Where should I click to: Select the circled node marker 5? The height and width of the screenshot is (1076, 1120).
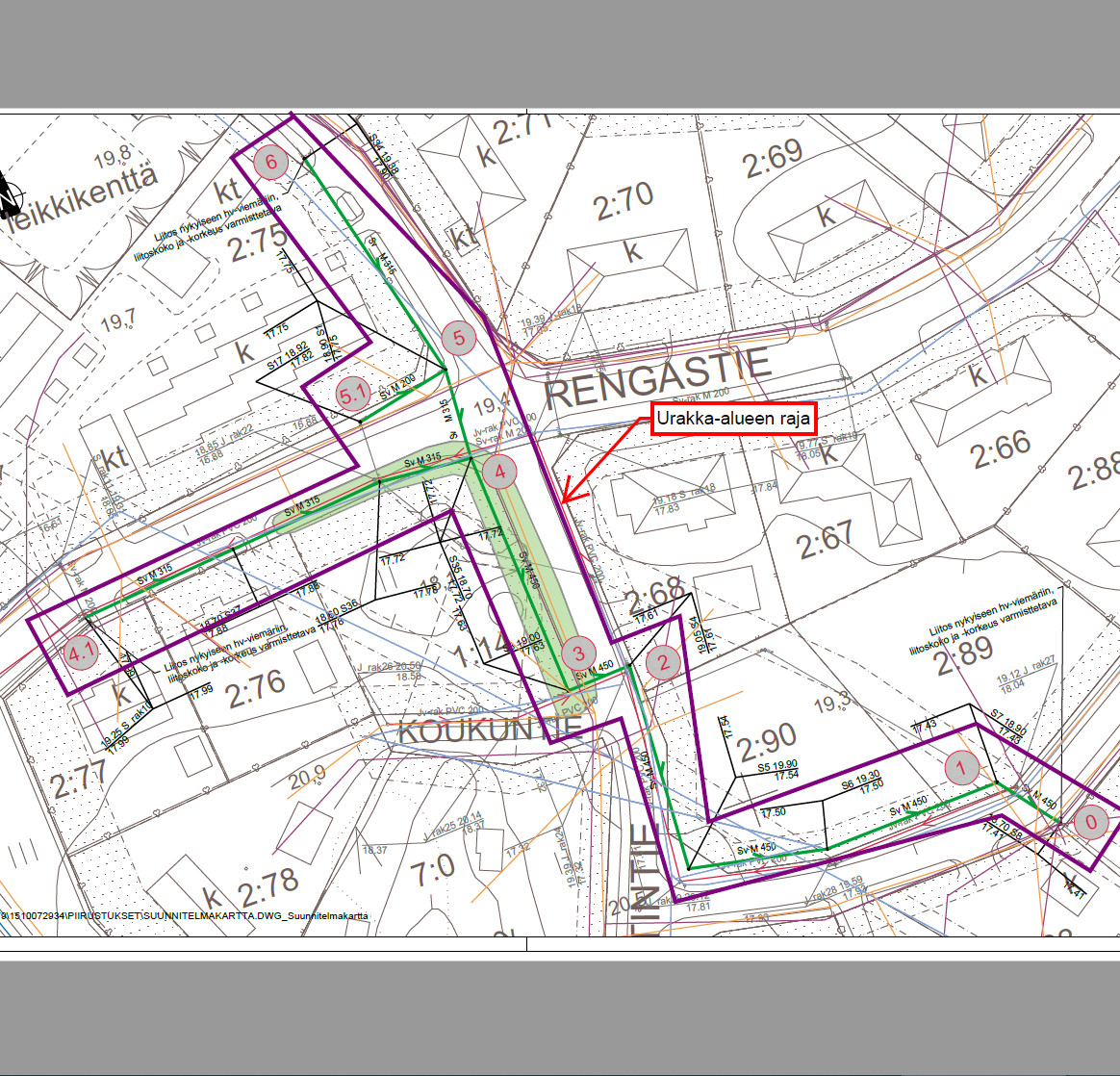pyautogui.click(x=459, y=338)
